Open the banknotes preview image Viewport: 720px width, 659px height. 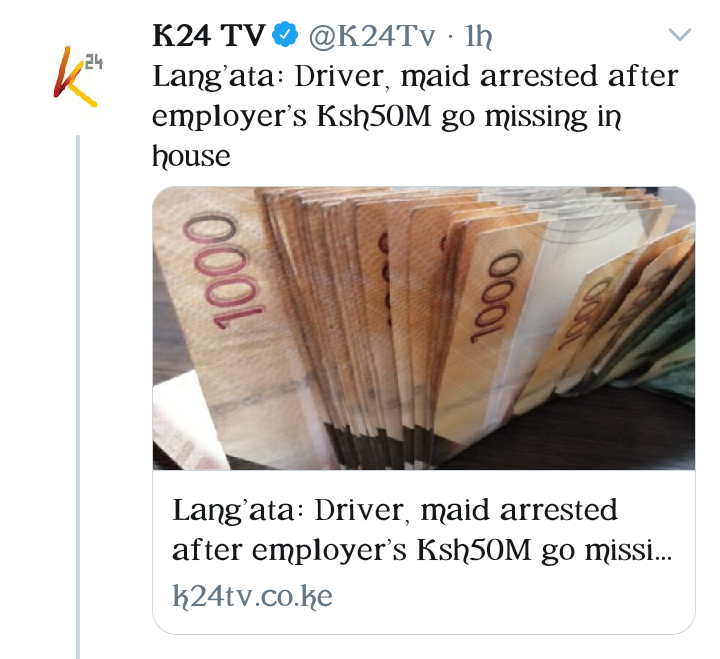pyautogui.click(x=423, y=328)
